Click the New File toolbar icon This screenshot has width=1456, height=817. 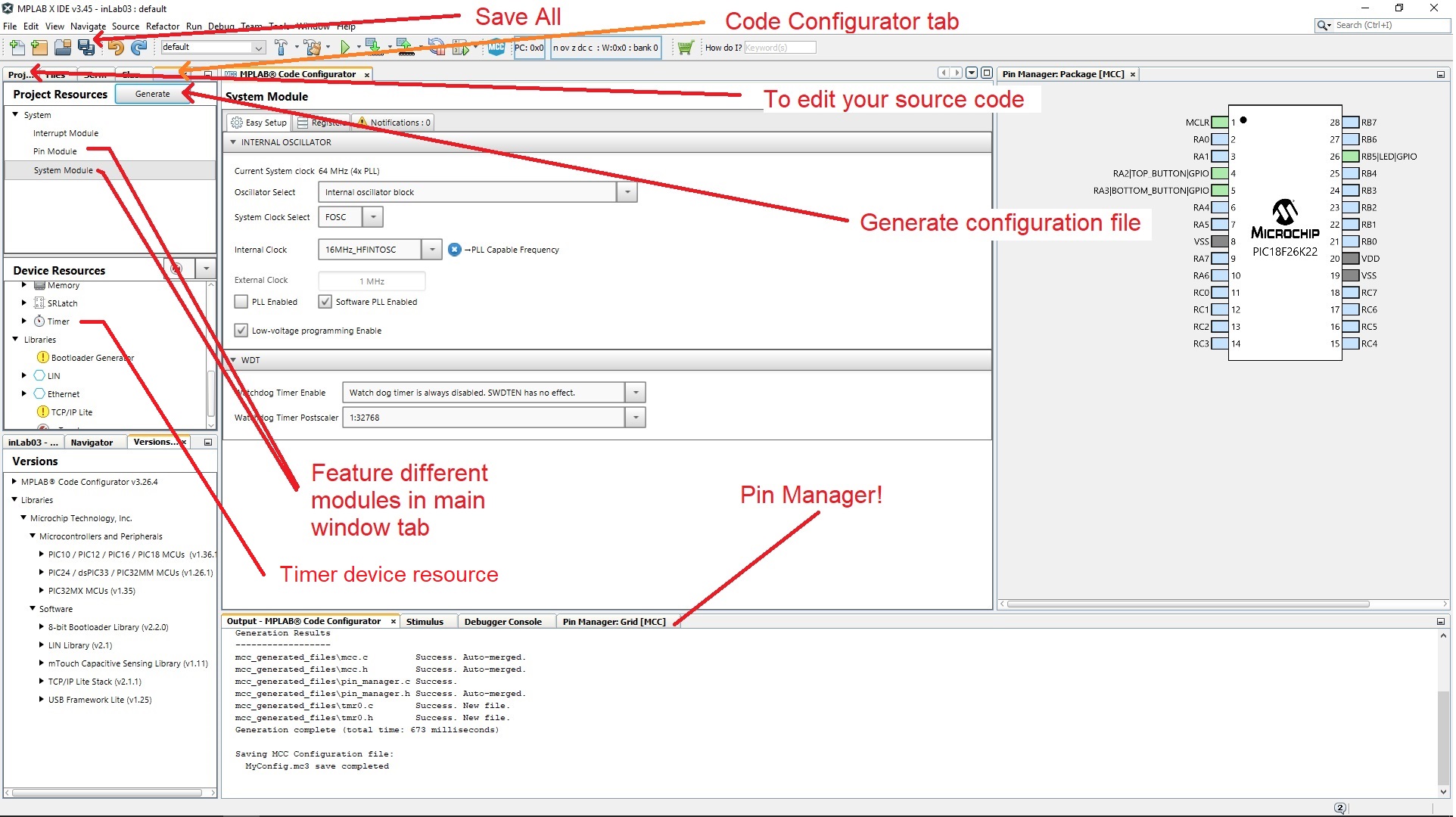[x=17, y=48]
